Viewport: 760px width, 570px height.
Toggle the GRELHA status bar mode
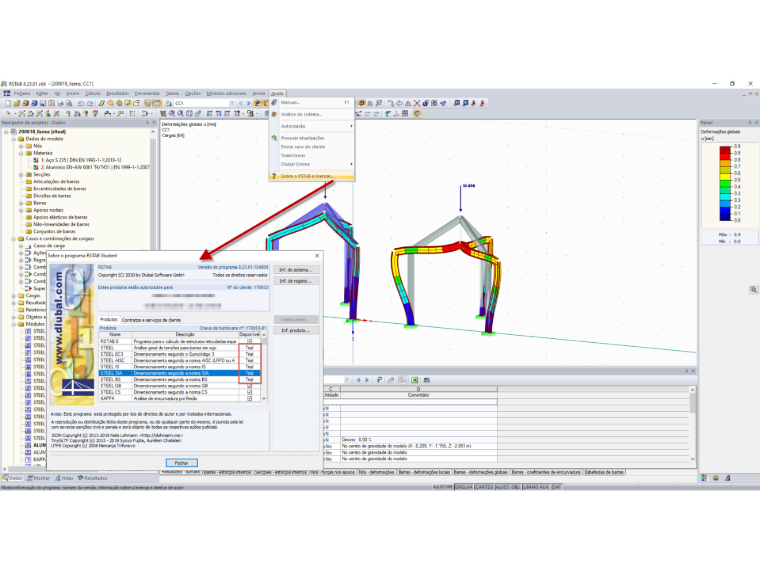(464, 487)
